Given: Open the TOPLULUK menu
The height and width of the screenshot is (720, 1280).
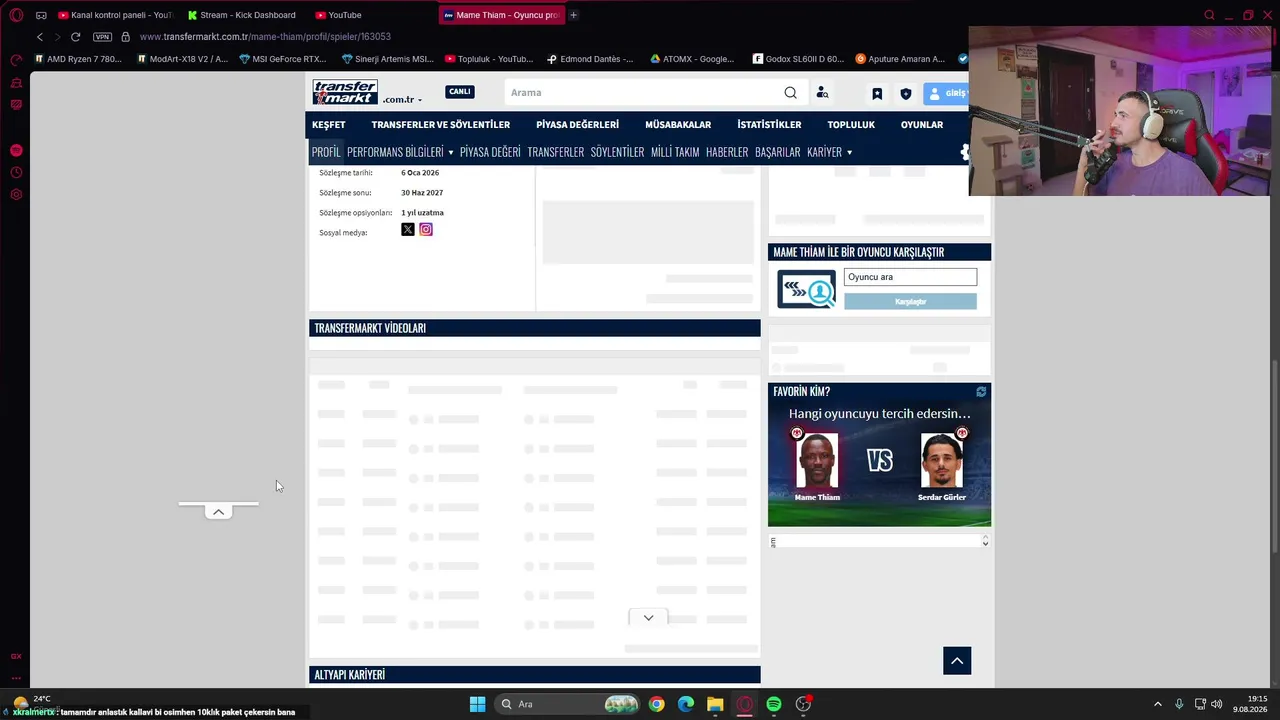Looking at the screenshot, I should pyautogui.click(x=851, y=125).
